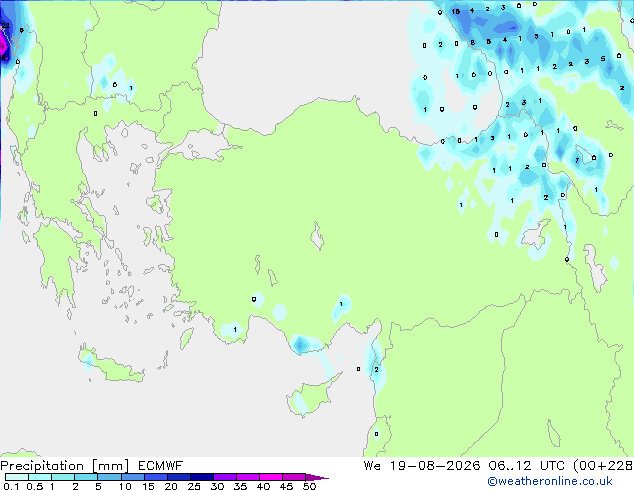The width and height of the screenshot is (634, 490).
Task: Click the '19-08-2026' forecast date text
Action: coord(435,466)
